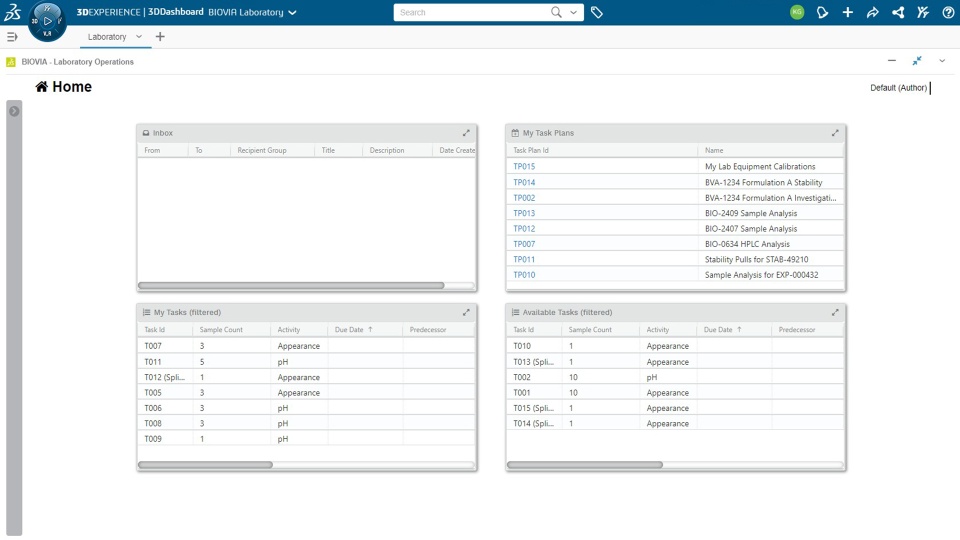960x540 pixels.
Task: Click the BIOVIA Laboratory Operations app icon
Action: click(x=10, y=62)
